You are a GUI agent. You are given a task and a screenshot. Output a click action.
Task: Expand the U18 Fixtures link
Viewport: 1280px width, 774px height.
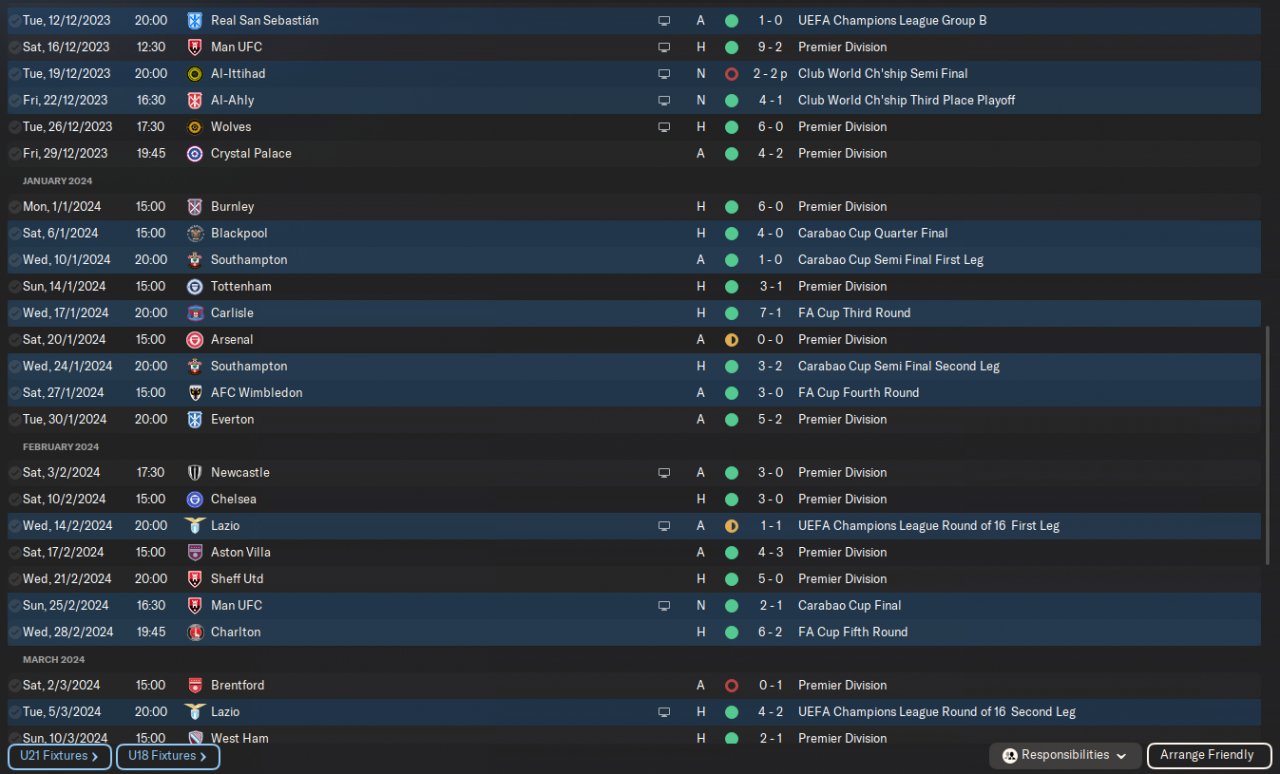click(168, 757)
